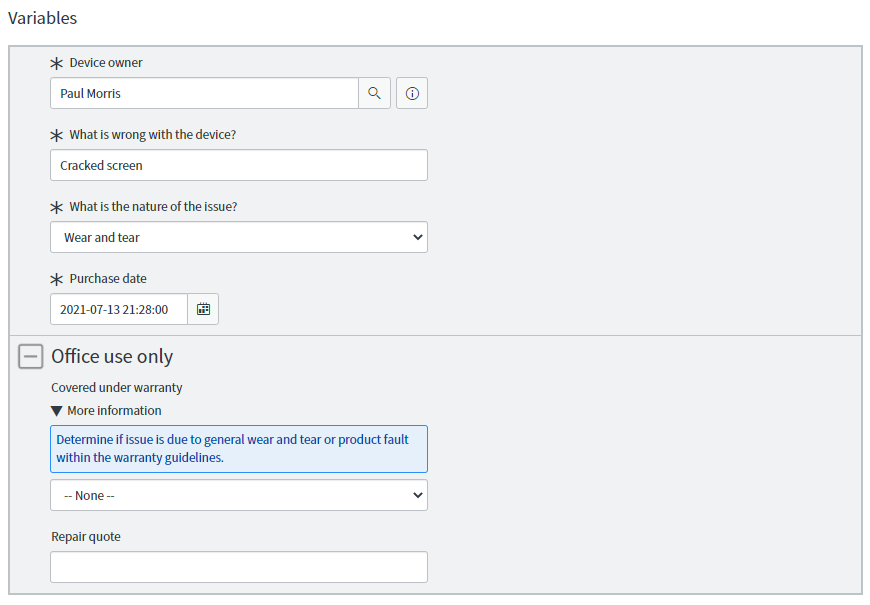Viewport: 870px width, 605px height.
Task: Select the warranty guidelines info message box
Action: pos(239,448)
